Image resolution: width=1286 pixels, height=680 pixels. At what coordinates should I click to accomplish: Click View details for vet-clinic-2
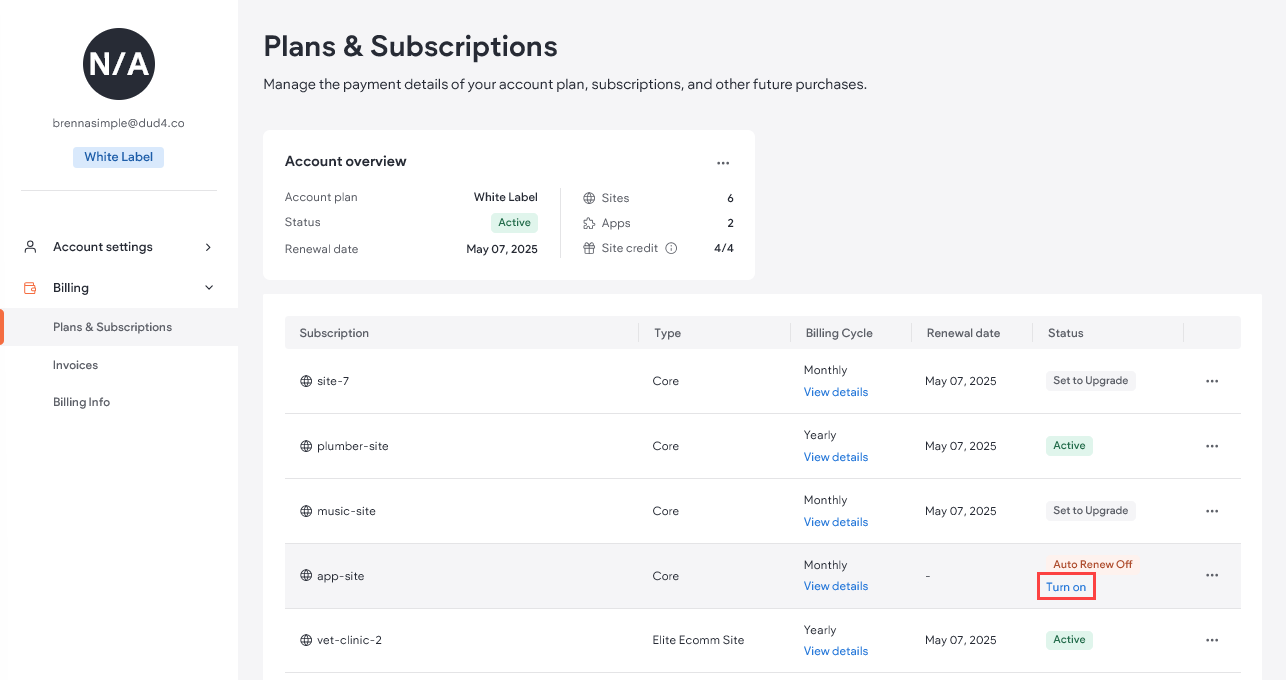(x=835, y=650)
